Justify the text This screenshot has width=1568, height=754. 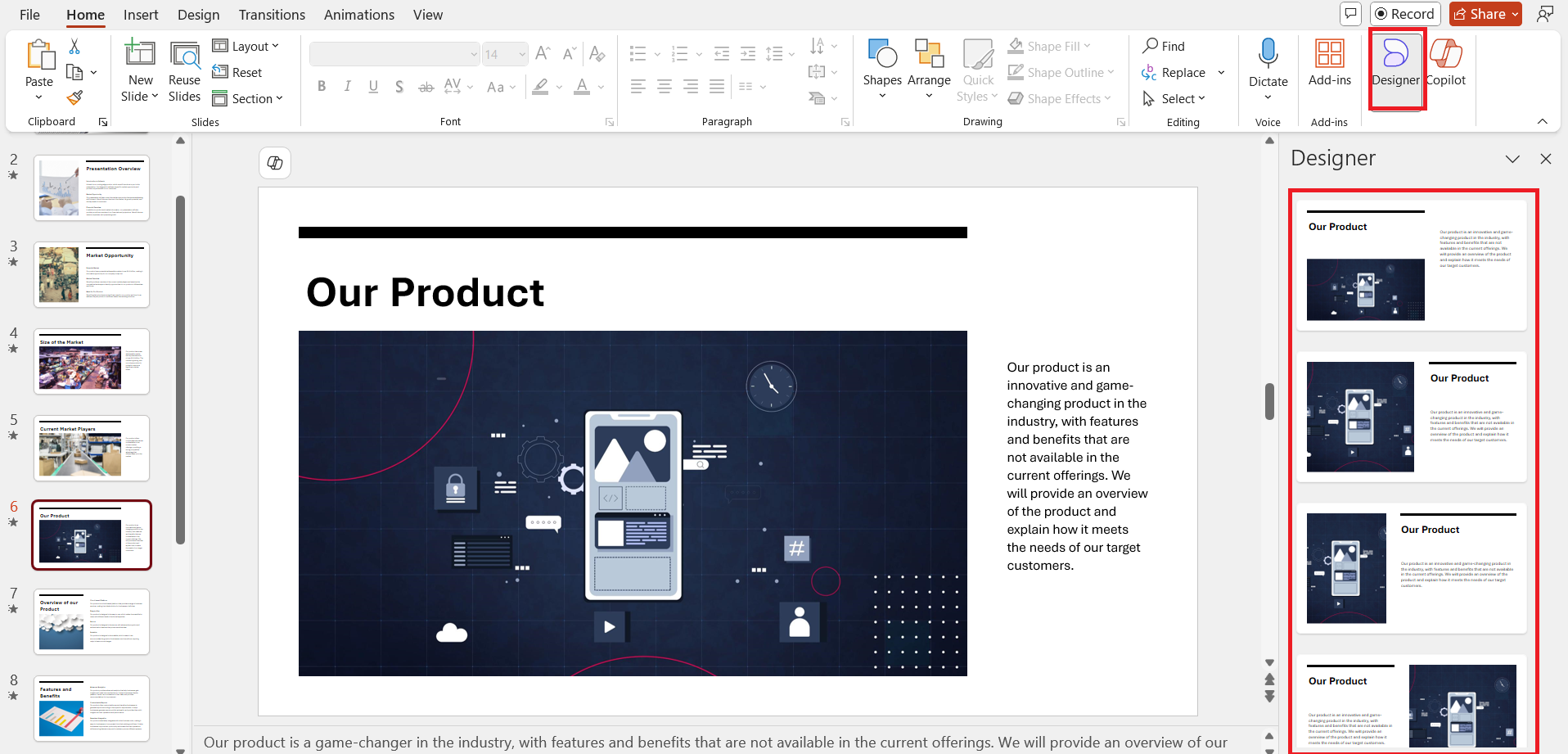tap(717, 86)
